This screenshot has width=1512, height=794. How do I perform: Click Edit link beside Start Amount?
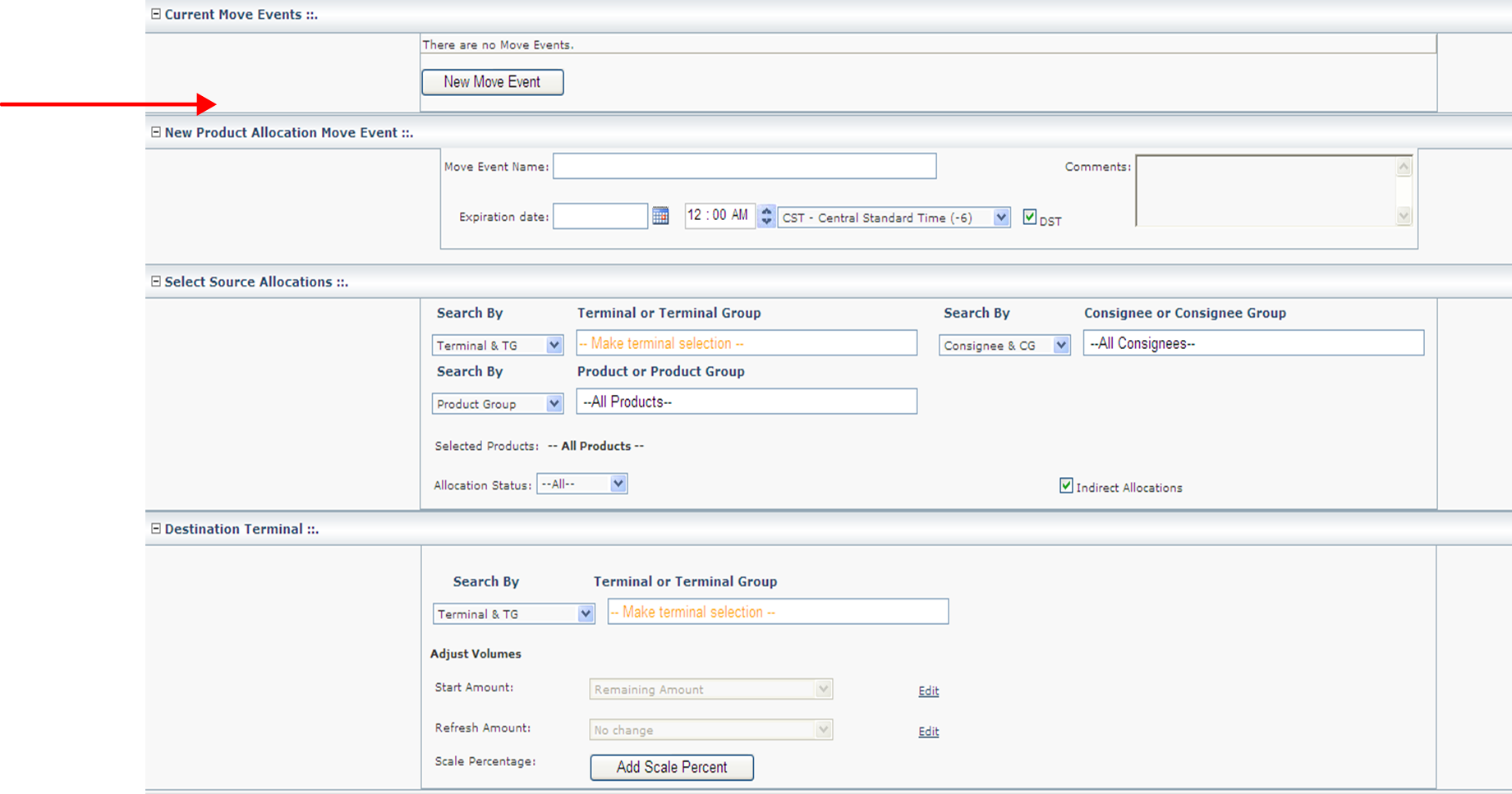[x=928, y=691]
